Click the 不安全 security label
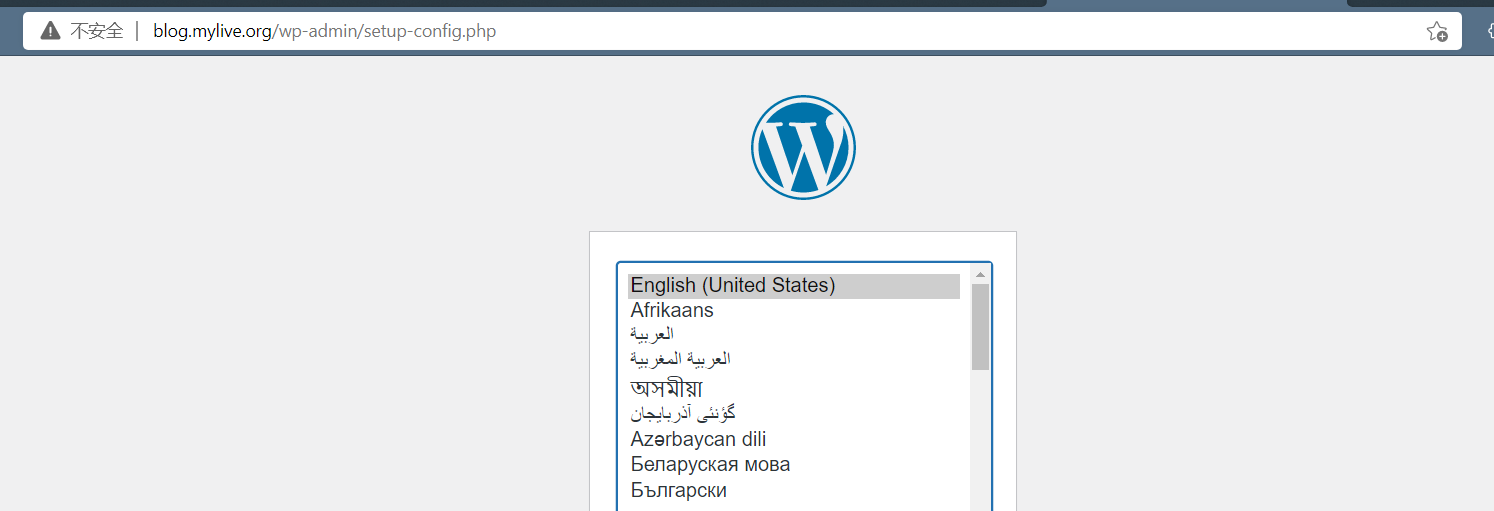 pyautogui.click(x=97, y=31)
